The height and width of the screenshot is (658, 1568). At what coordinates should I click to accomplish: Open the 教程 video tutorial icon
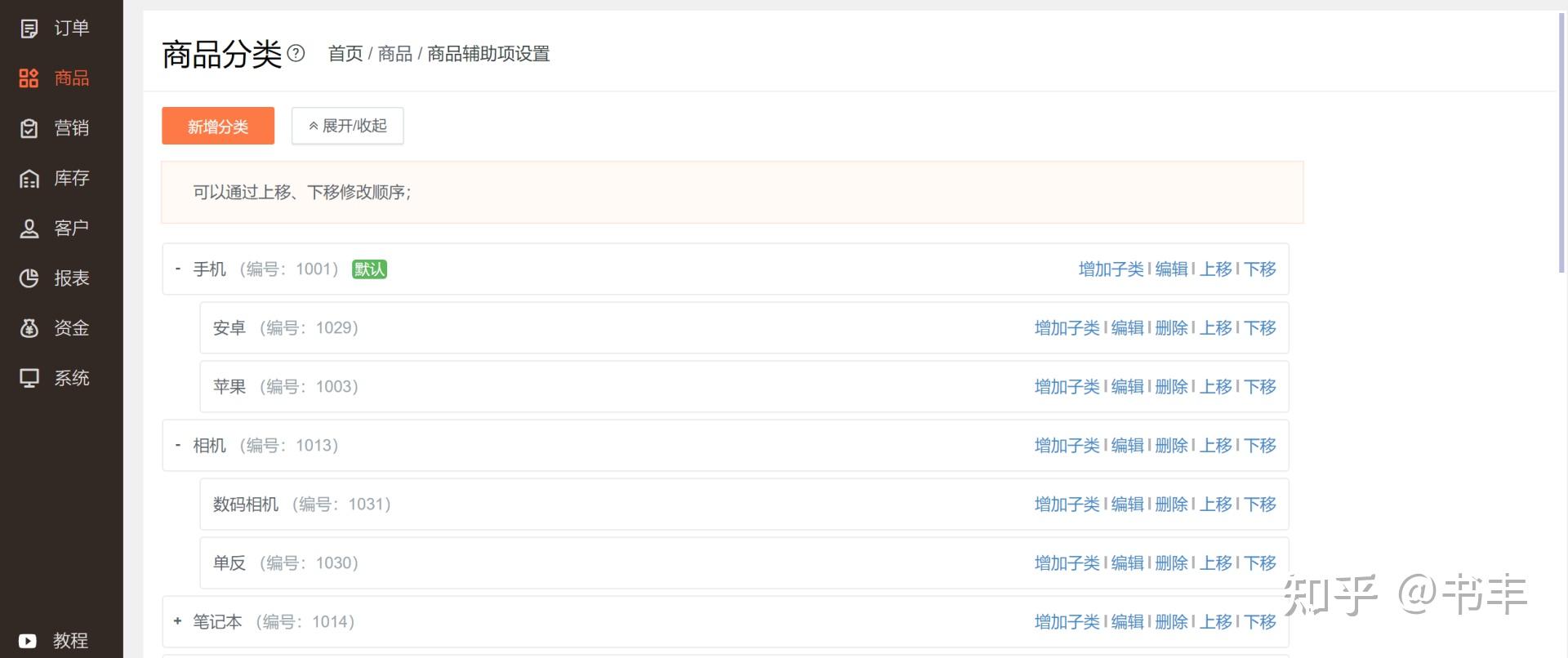pos(28,641)
